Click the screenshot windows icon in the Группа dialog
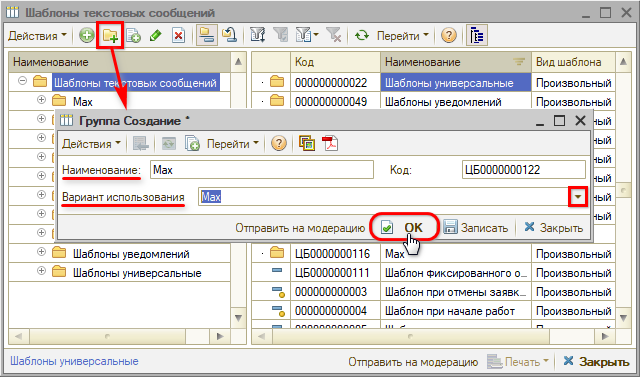Viewport: 640px width, 377px height. 307,144
